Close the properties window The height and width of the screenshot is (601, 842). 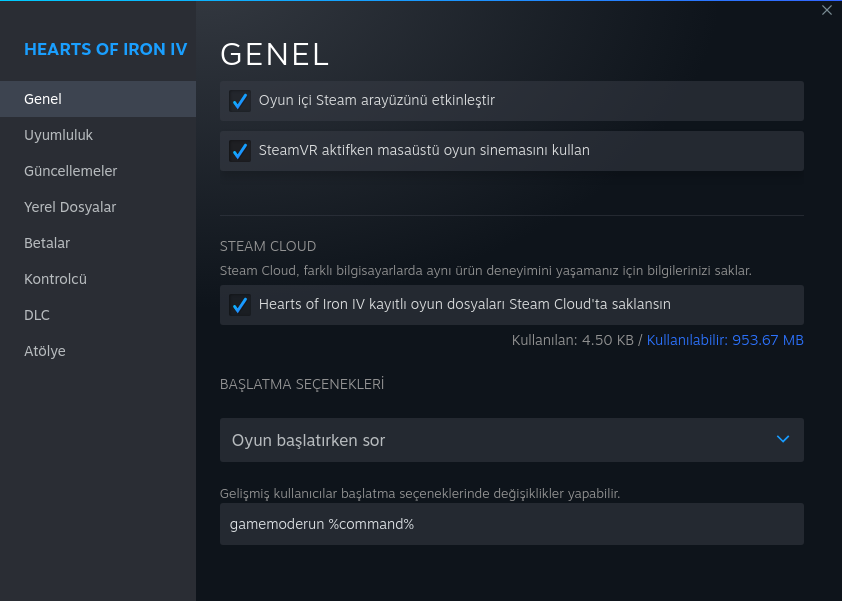[x=826, y=10]
